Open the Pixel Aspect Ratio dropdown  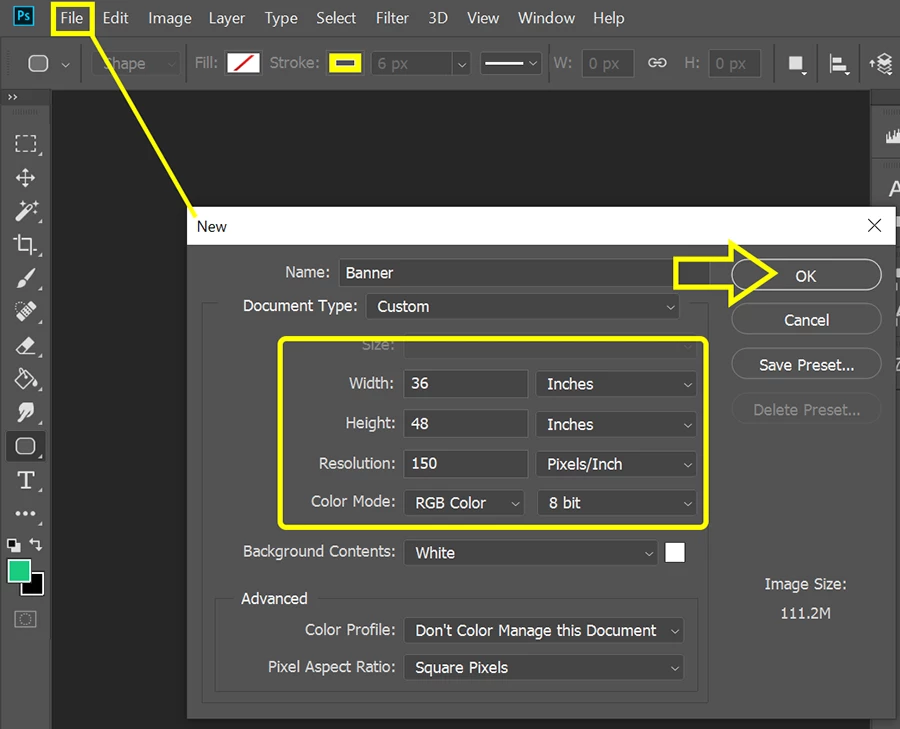544,668
